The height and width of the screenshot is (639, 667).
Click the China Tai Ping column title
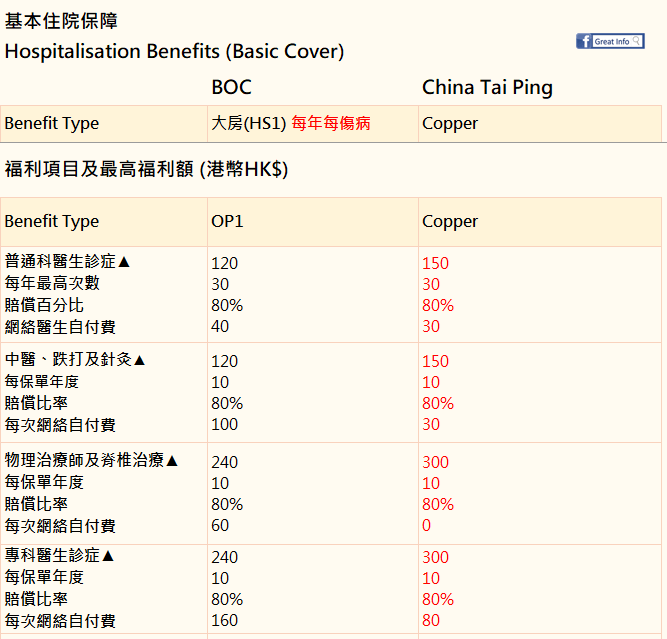click(x=487, y=88)
